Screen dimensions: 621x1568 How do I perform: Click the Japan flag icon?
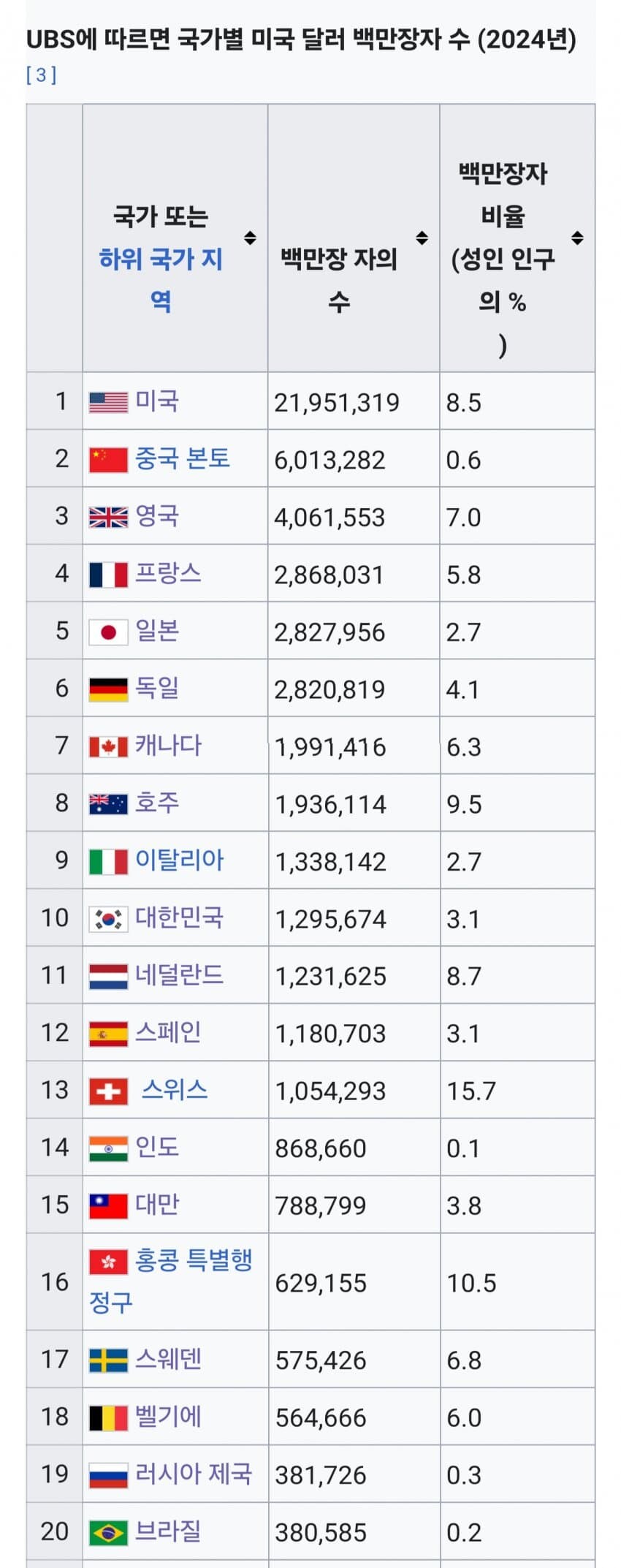[108, 632]
